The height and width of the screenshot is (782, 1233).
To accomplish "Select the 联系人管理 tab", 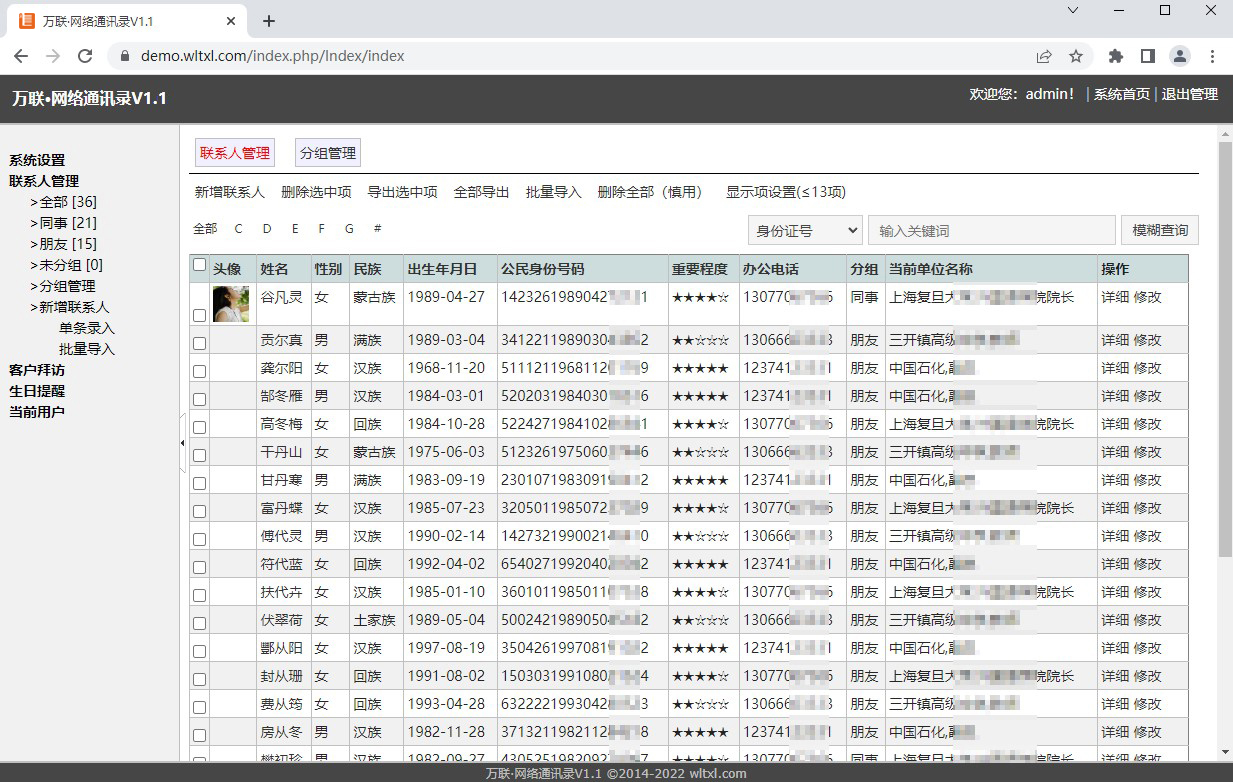I will 234,152.
